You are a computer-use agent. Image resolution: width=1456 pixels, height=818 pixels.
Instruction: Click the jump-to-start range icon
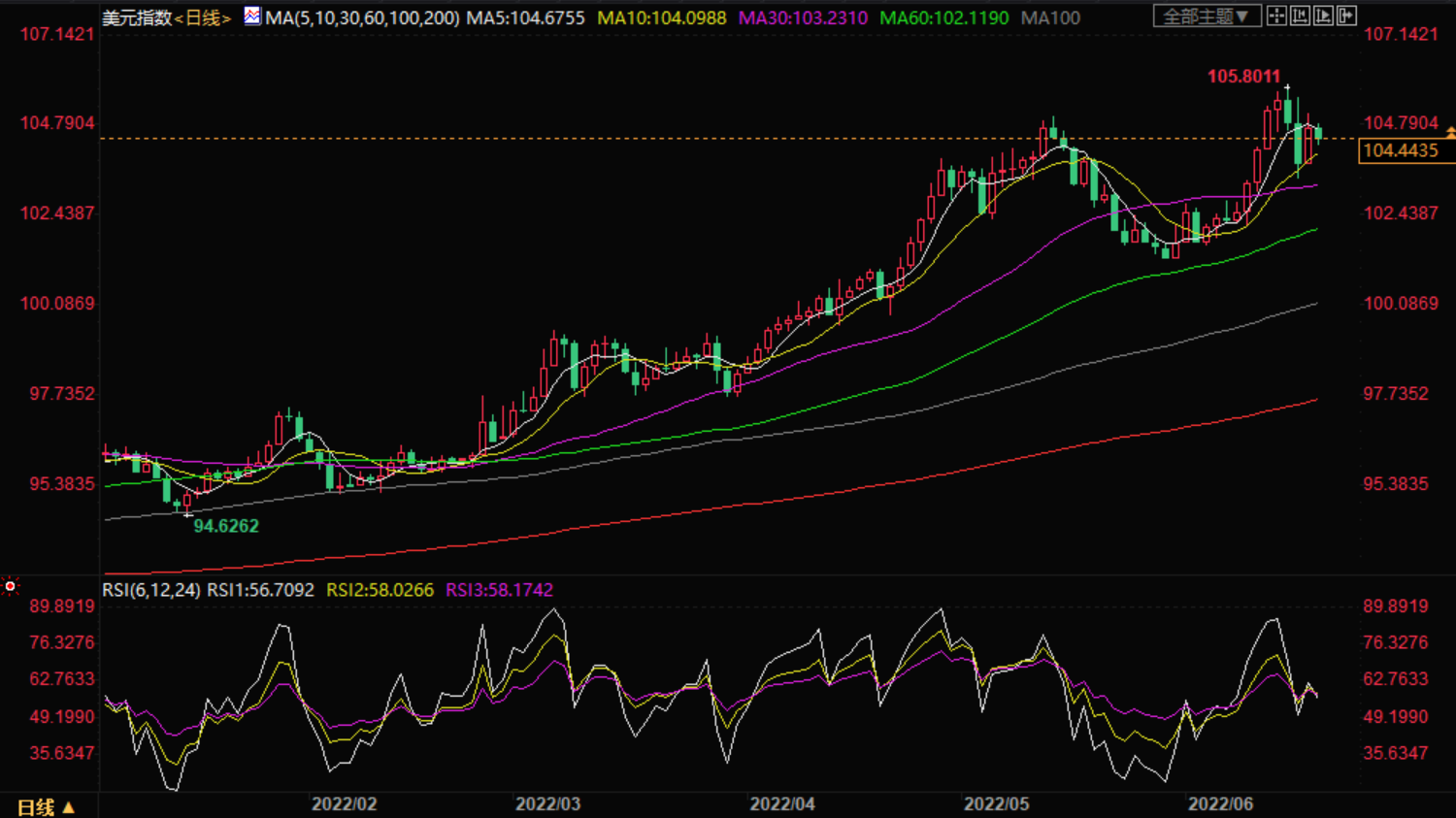[1300, 16]
